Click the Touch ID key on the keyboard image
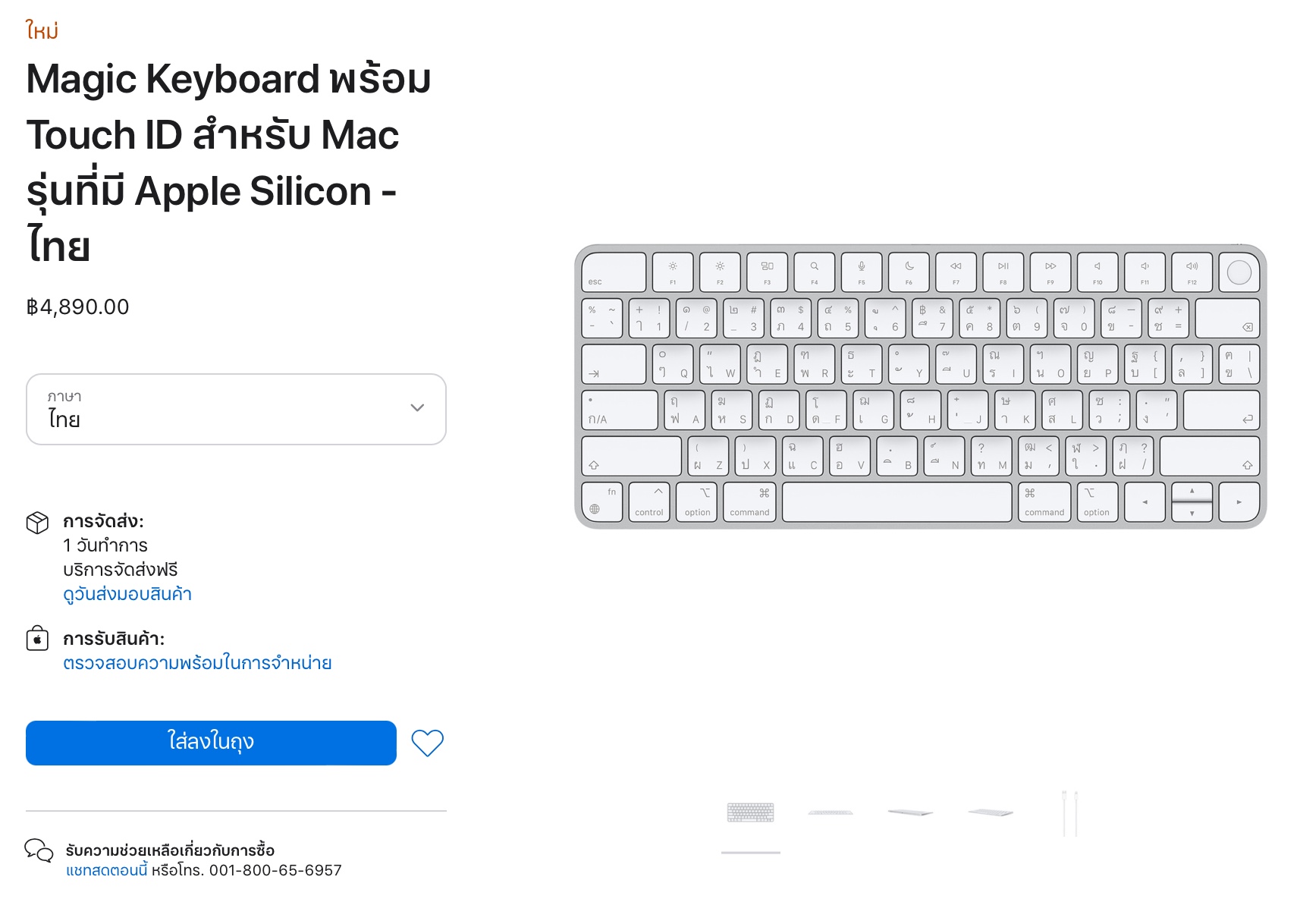Image resolution: width=1297 pixels, height=924 pixels. pos(1239,272)
